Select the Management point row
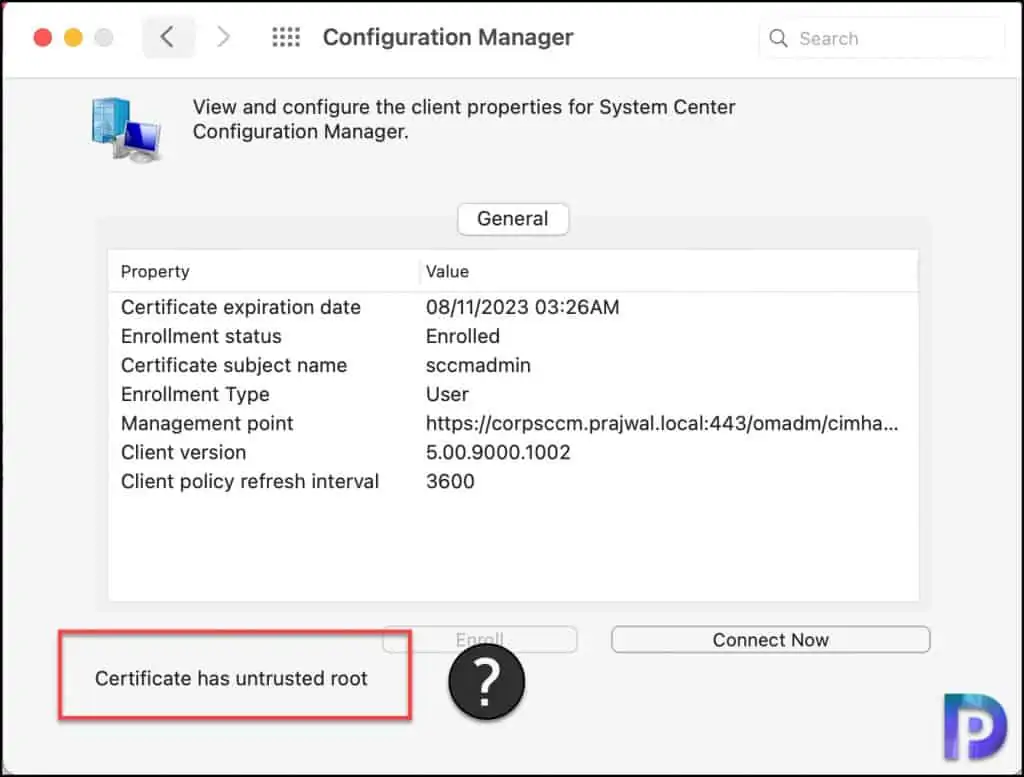 [513, 423]
